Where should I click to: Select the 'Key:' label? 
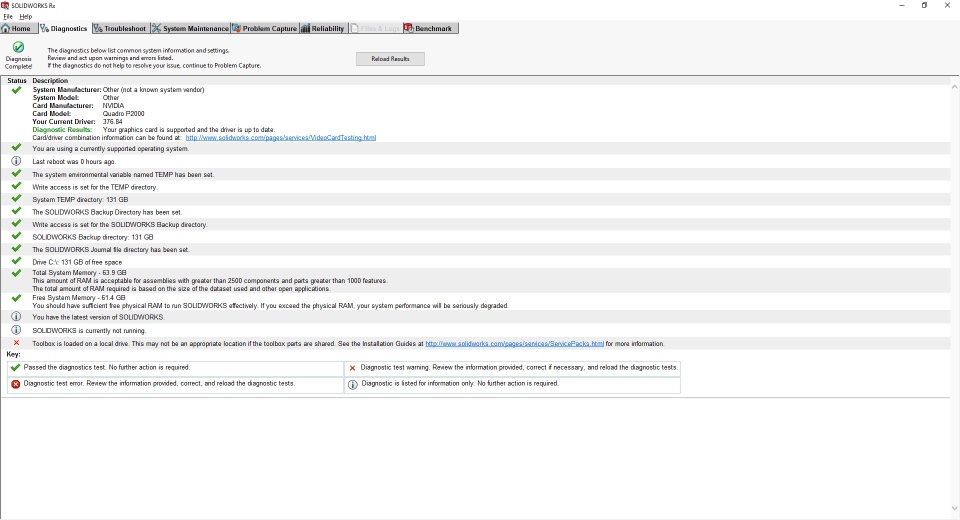[x=13, y=354]
